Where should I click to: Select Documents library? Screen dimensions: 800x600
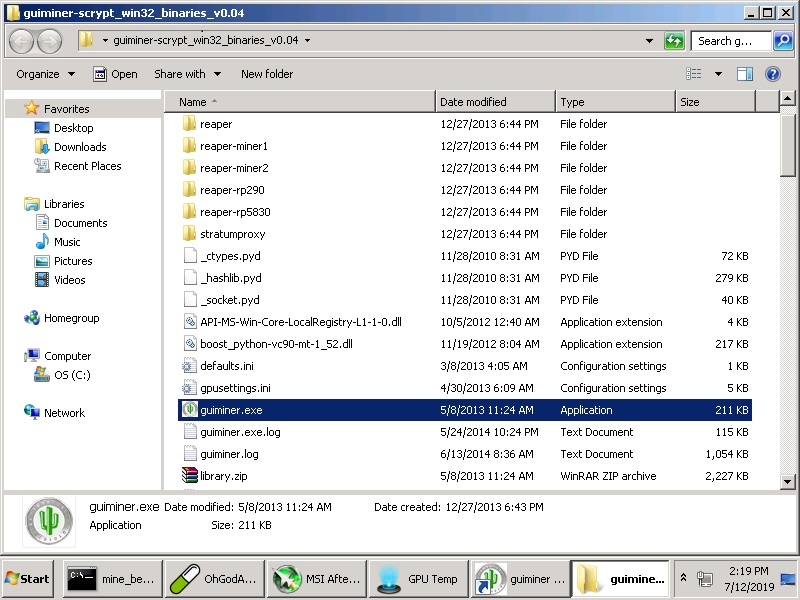click(81, 223)
